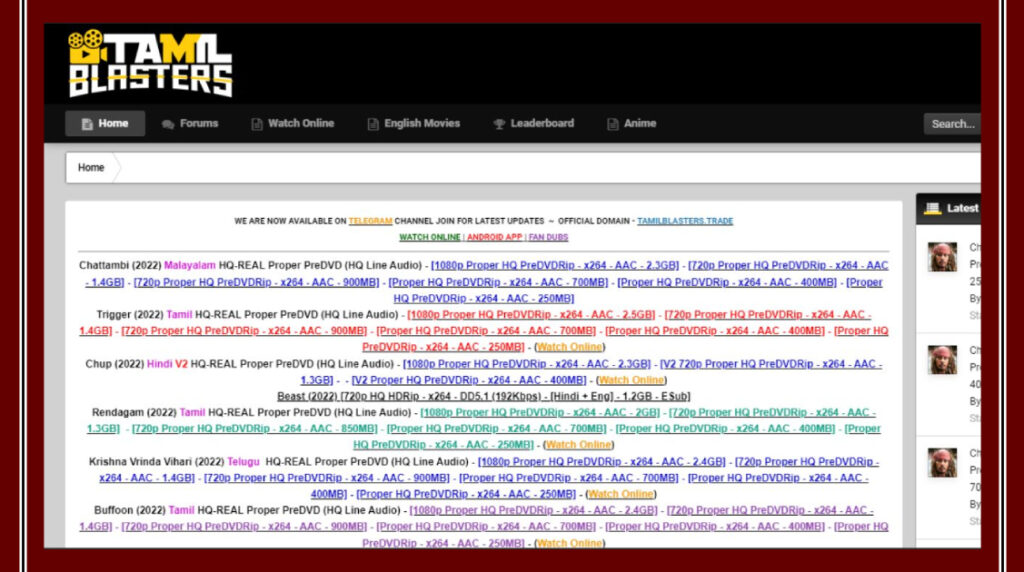Open Krishna Vrinda Vihari 720p 900MB link
This screenshot has height=572, width=1024.
[327, 478]
